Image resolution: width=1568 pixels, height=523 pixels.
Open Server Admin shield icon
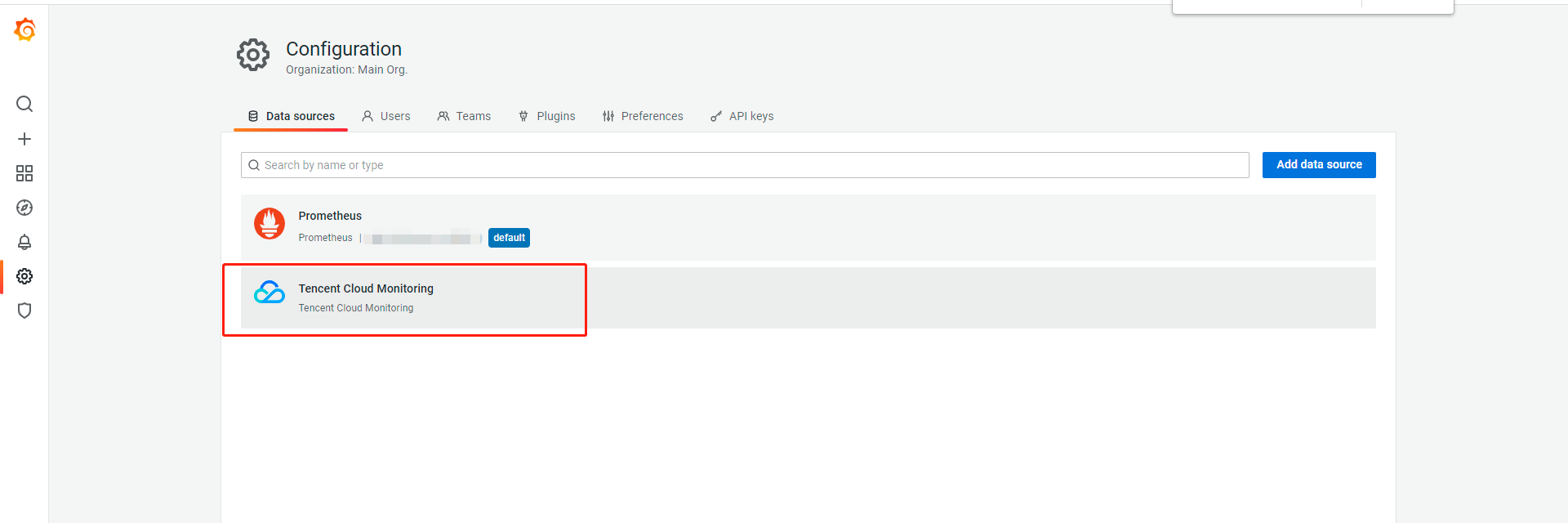coord(24,311)
